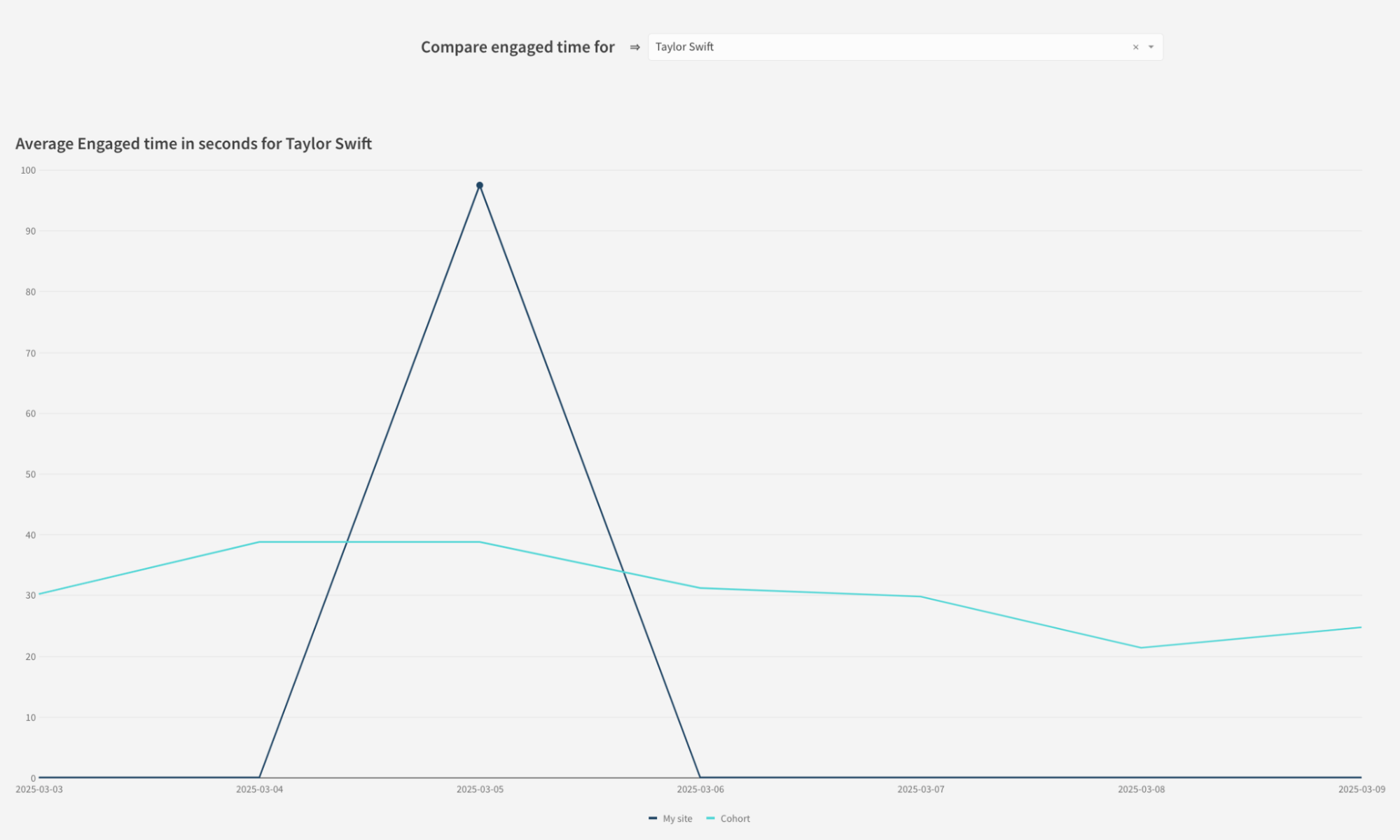The width and height of the screenshot is (1400, 840).
Task: Click the 70 y-axis tick label
Action: [x=30, y=353]
